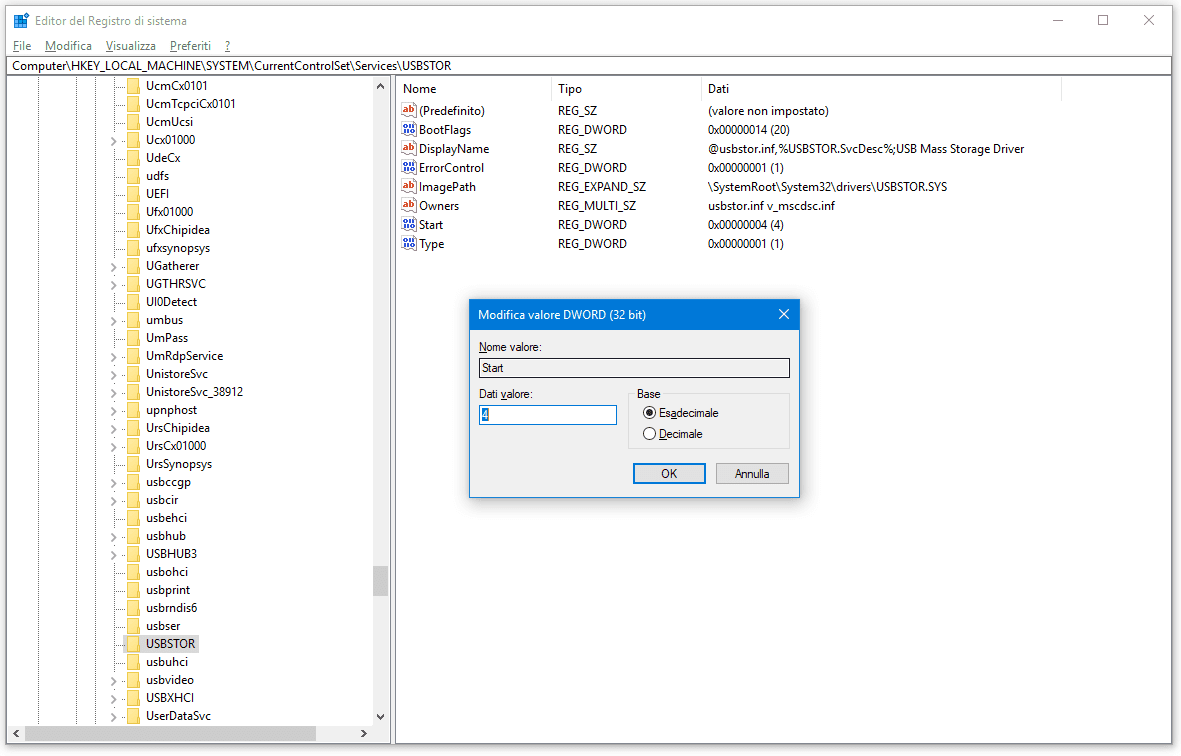
Task: Click the DisplayName string value icon
Action: pos(408,149)
